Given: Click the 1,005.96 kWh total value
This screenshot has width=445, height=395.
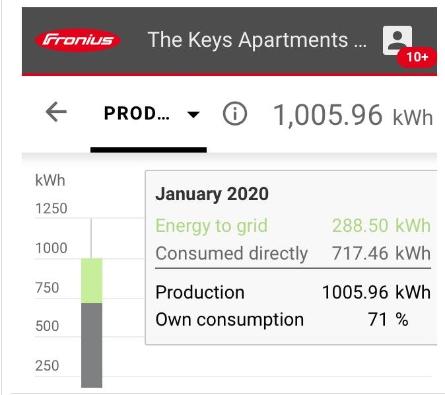Looking at the screenshot, I should pos(353,115).
